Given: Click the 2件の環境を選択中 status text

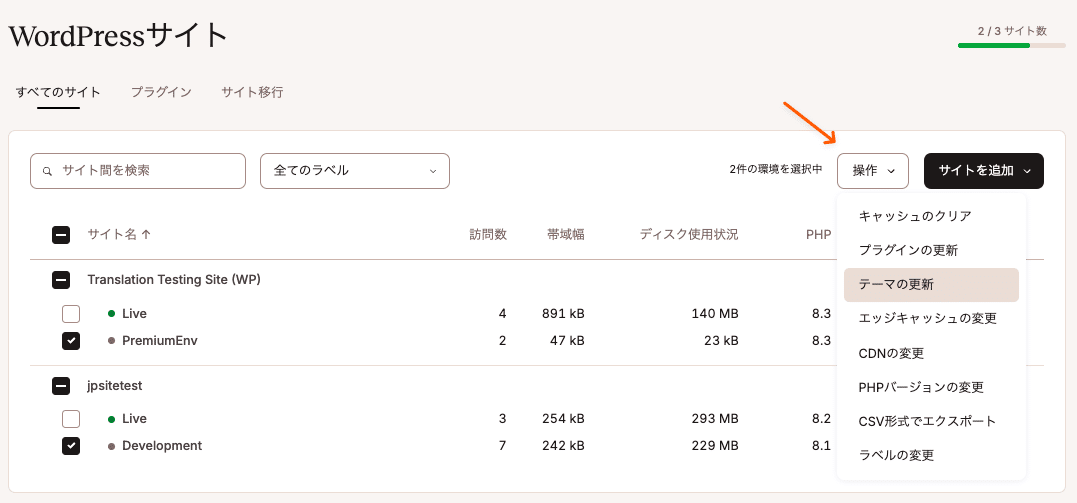Looking at the screenshot, I should point(775,170).
